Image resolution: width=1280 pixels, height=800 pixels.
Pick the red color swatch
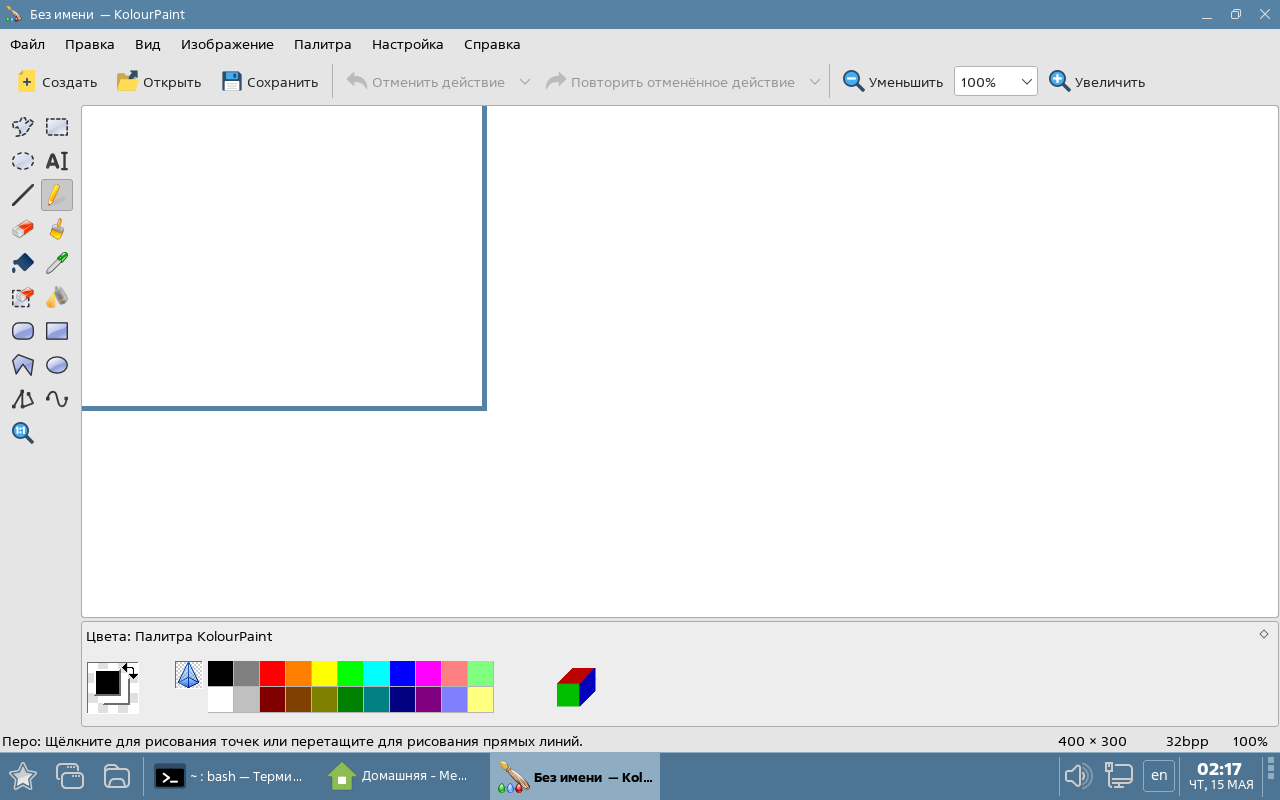272,673
